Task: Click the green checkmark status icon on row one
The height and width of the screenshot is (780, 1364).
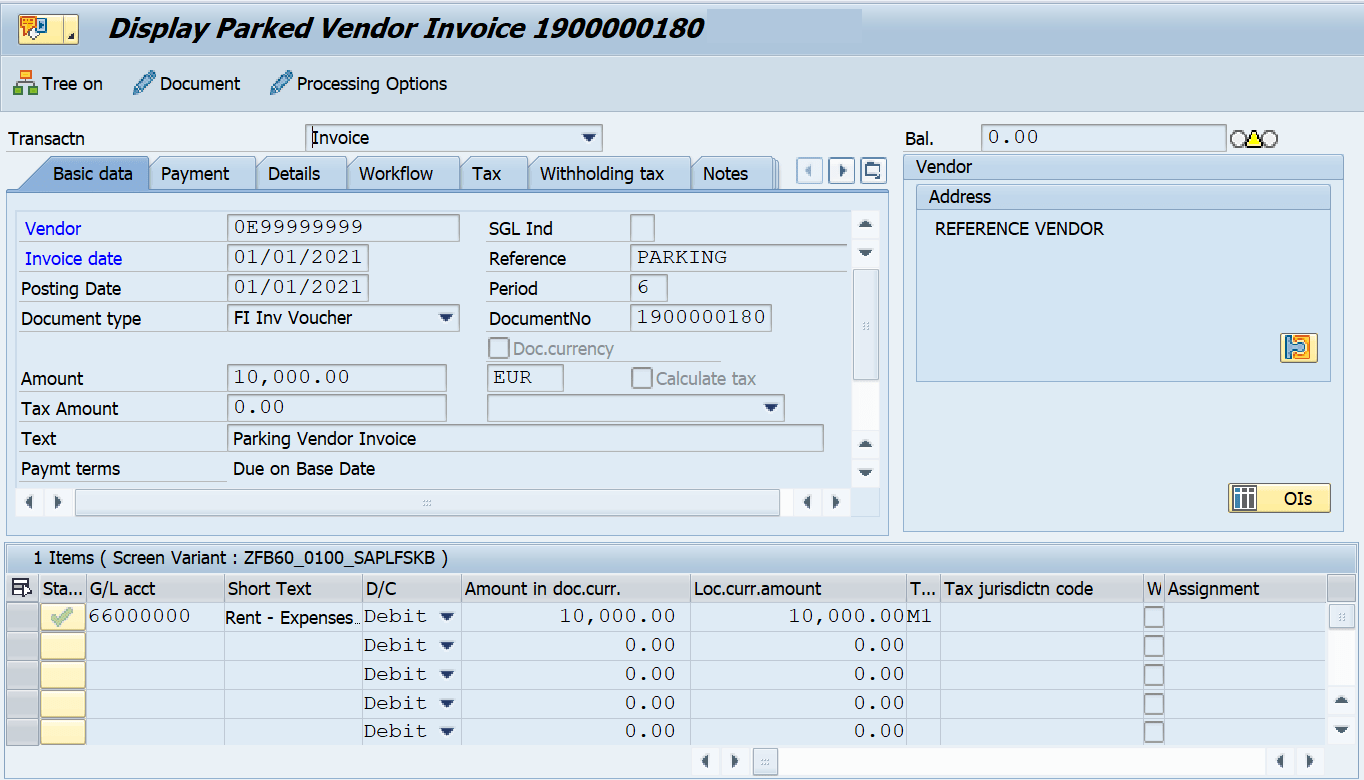Action: [62, 616]
